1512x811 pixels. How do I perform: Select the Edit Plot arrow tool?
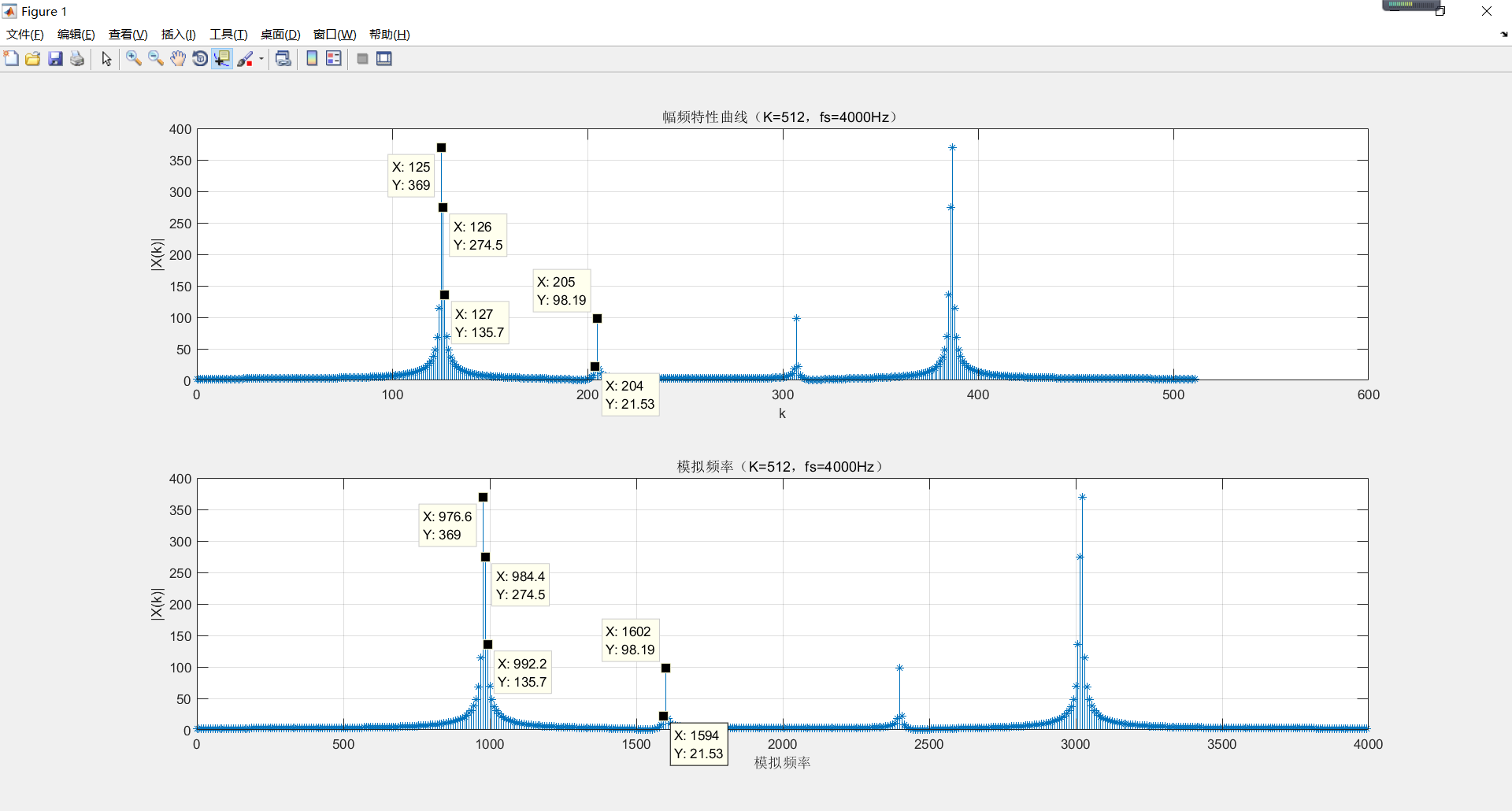point(106,58)
